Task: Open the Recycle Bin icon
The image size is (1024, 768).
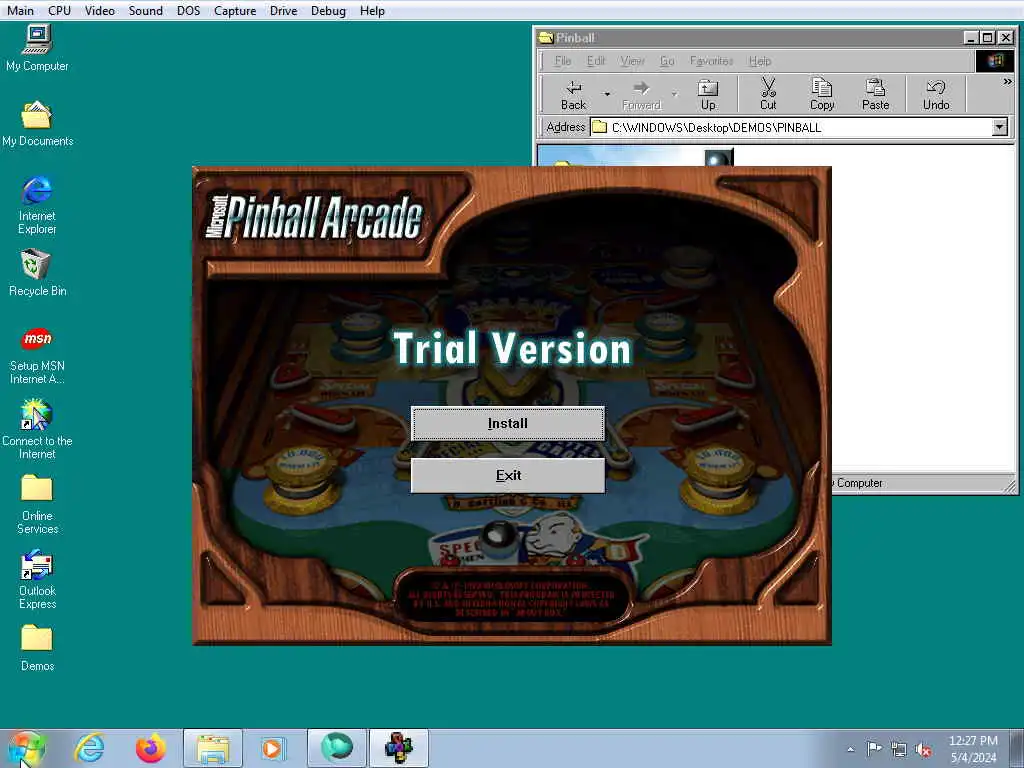Action: (x=37, y=273)
